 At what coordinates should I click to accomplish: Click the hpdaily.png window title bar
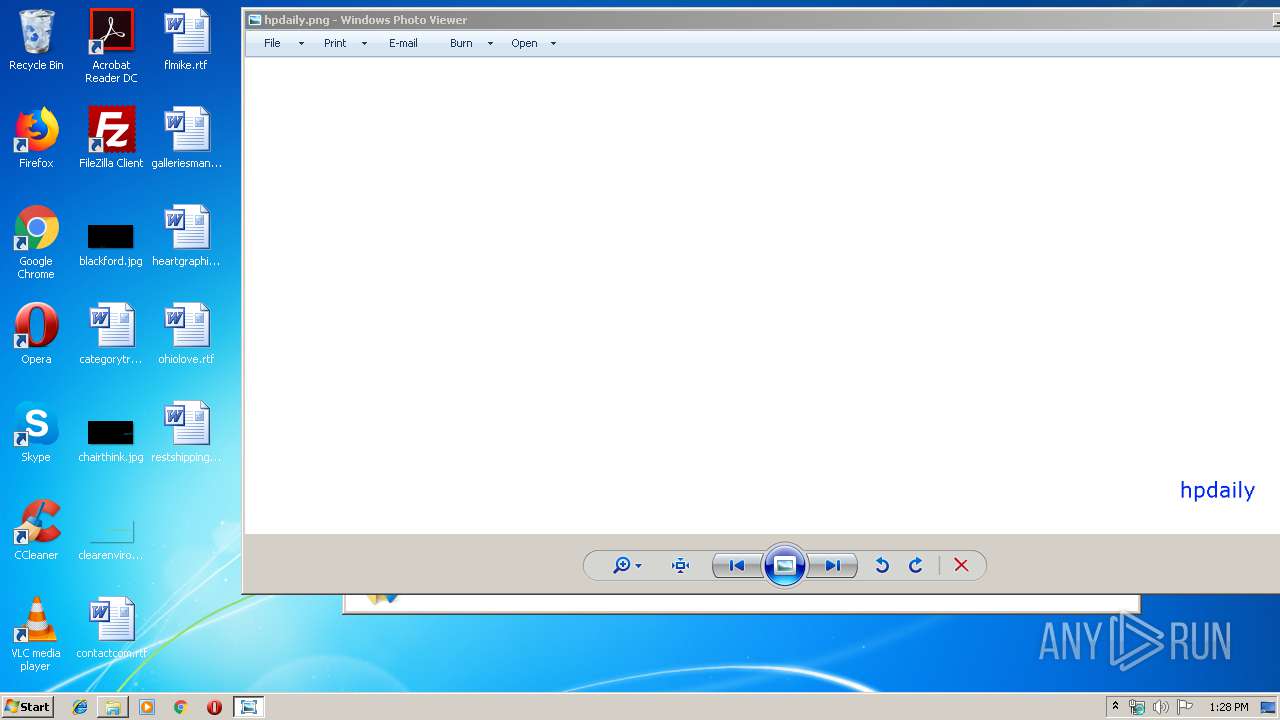[x=760, y=20]
